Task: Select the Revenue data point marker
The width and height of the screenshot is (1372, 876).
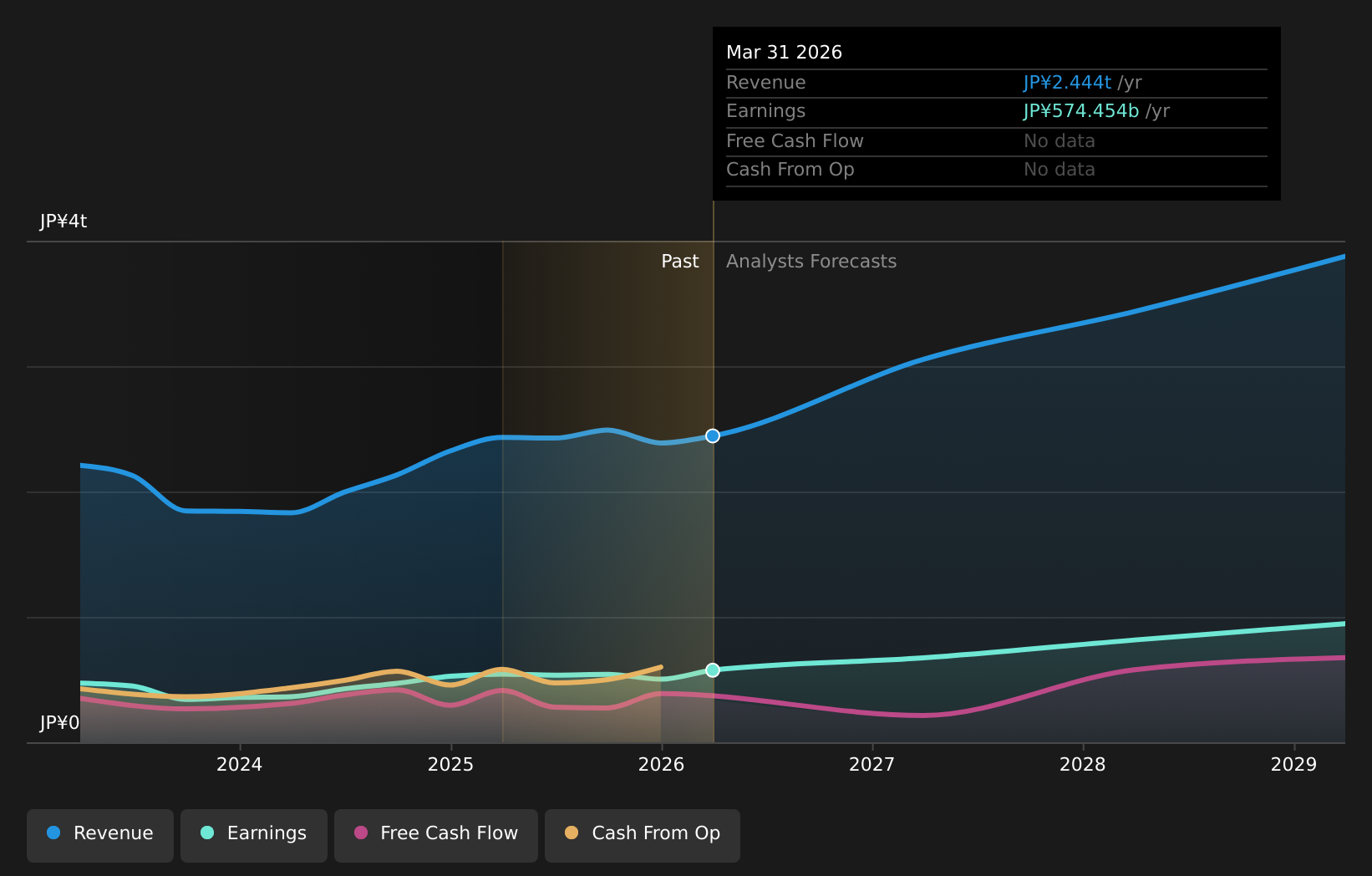Action: pyautogui.click(x=713, y=435)
